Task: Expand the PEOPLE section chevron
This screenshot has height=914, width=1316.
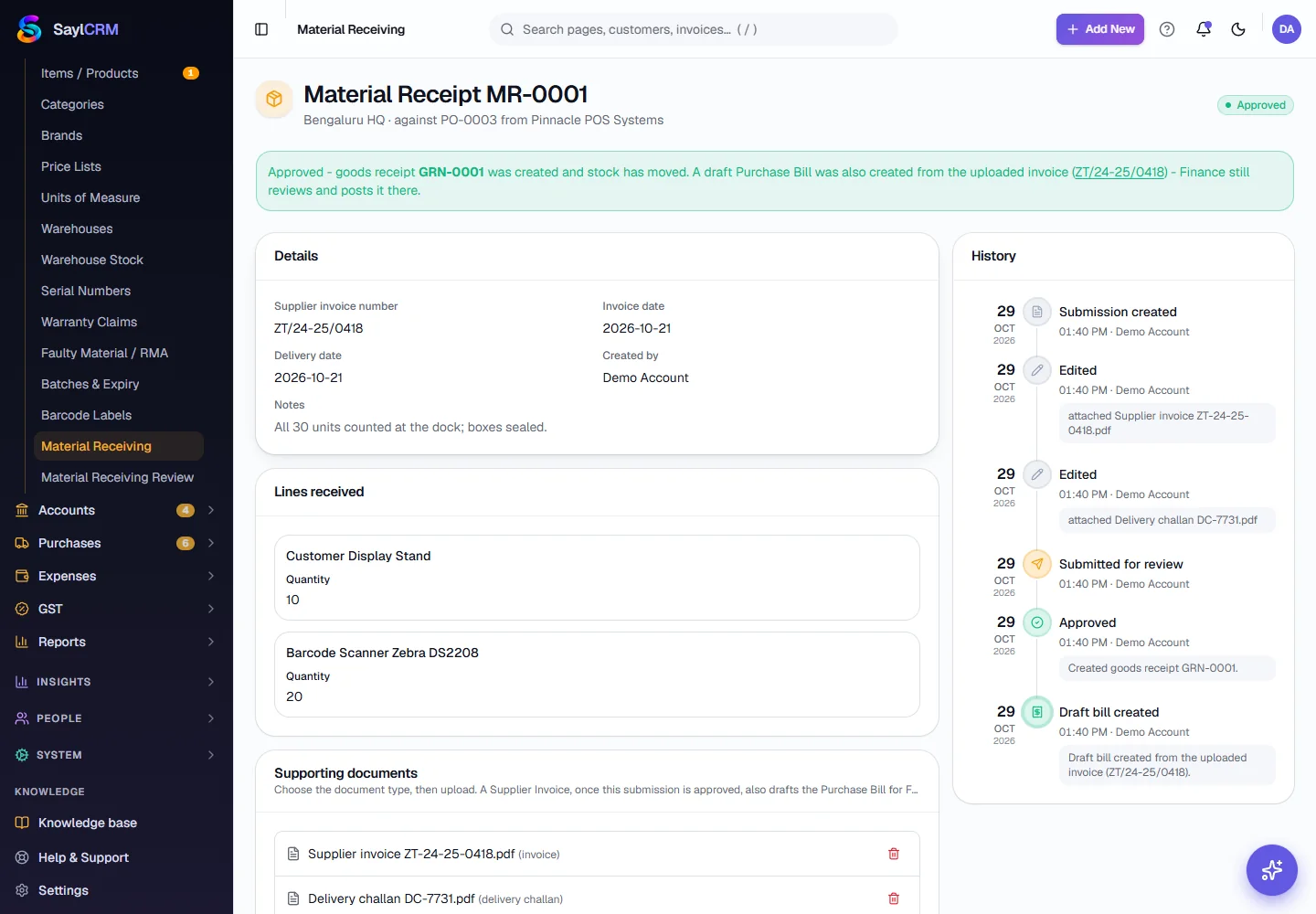Action: tap(211, 718)
